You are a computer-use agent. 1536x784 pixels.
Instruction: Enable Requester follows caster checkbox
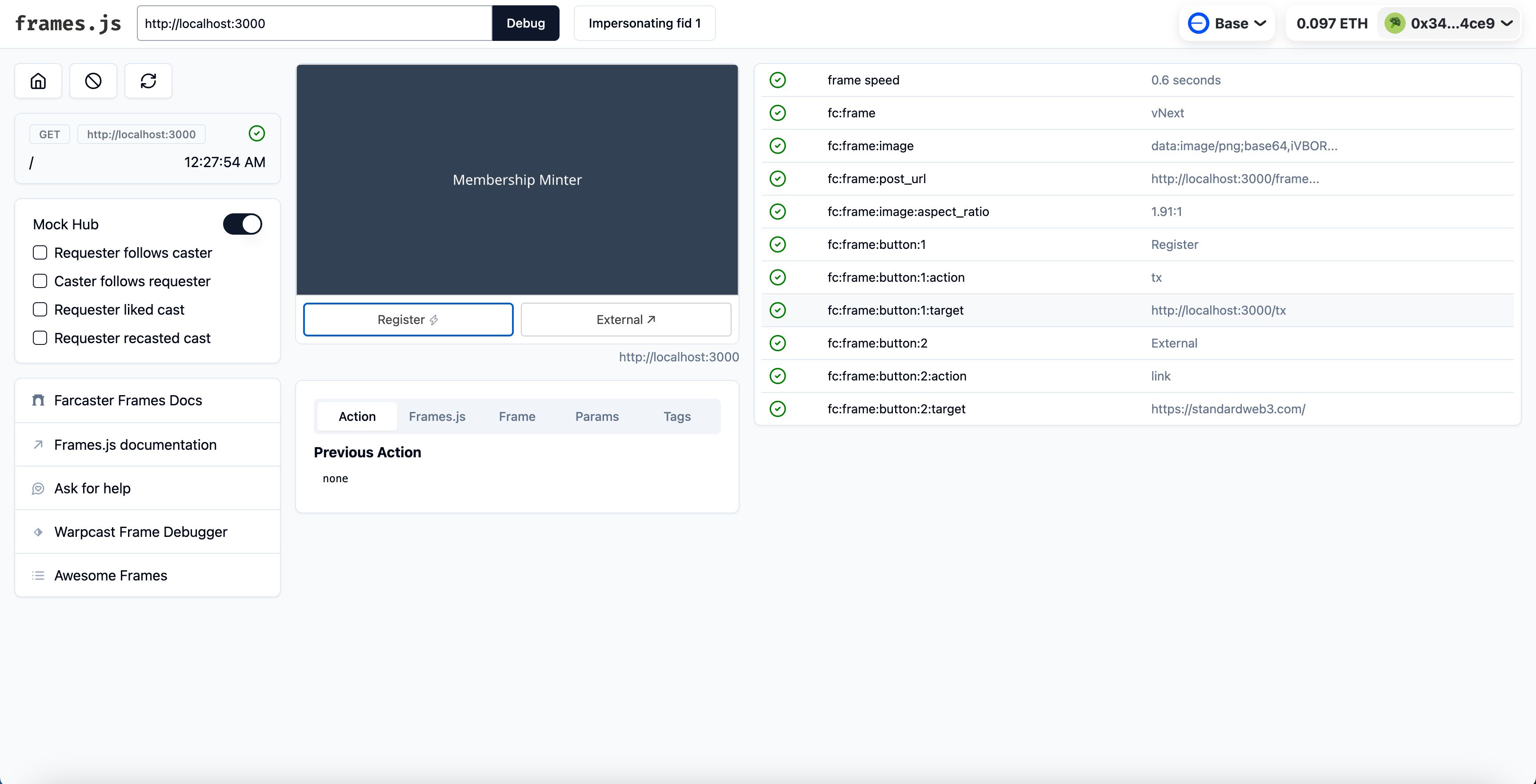click(40, 252)
